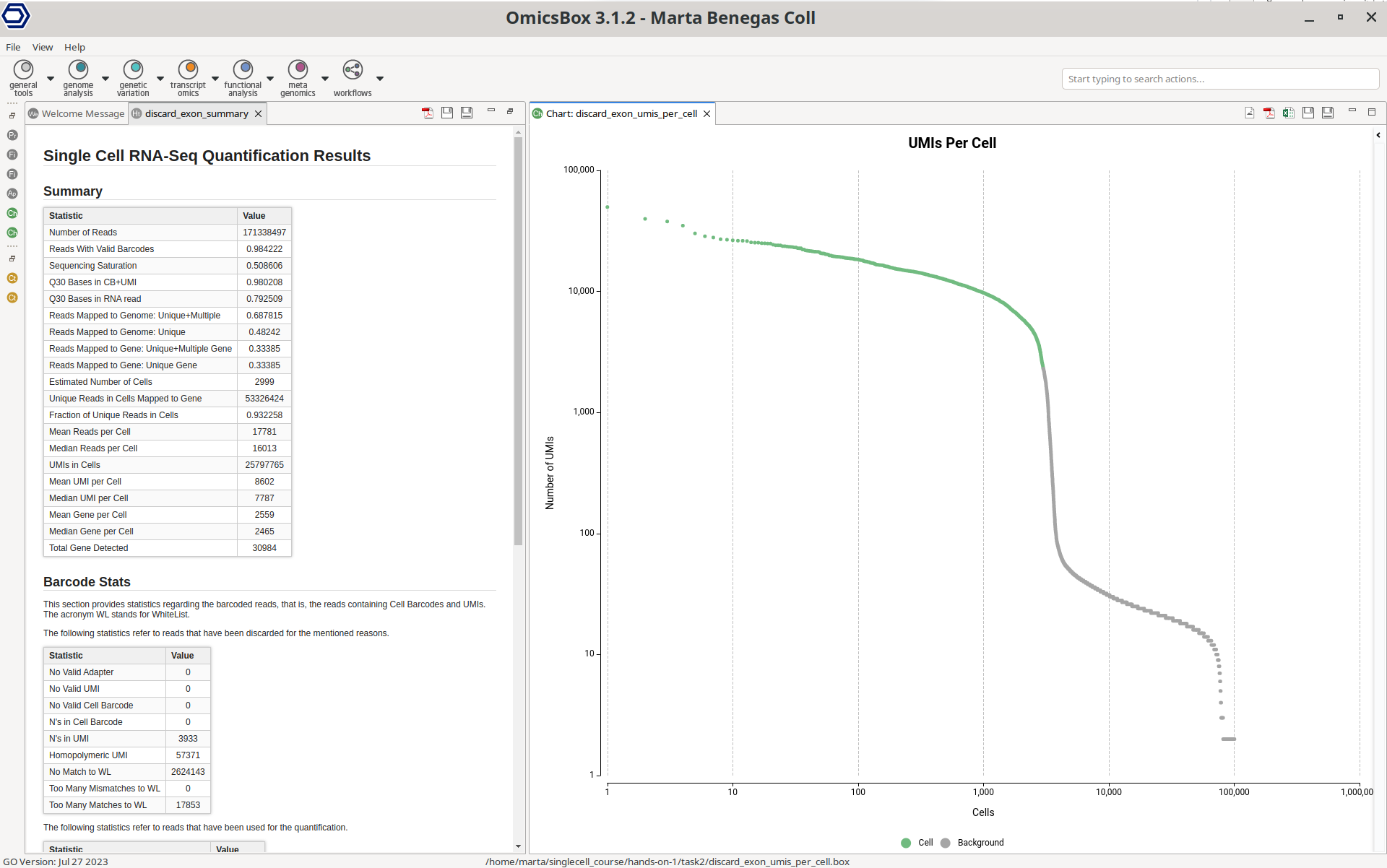Save the summary report as a new file
The image size is (1387, 868).
pyautogui.click(x=467, y=113)
